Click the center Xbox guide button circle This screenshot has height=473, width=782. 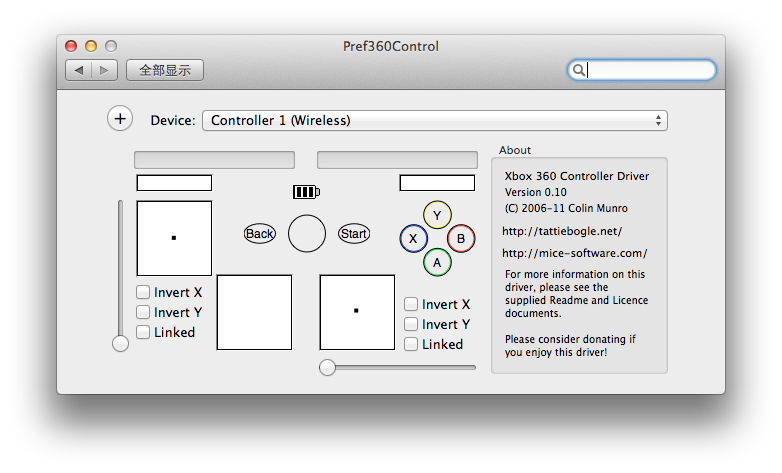pyautogui.click(x=307, y=234)
